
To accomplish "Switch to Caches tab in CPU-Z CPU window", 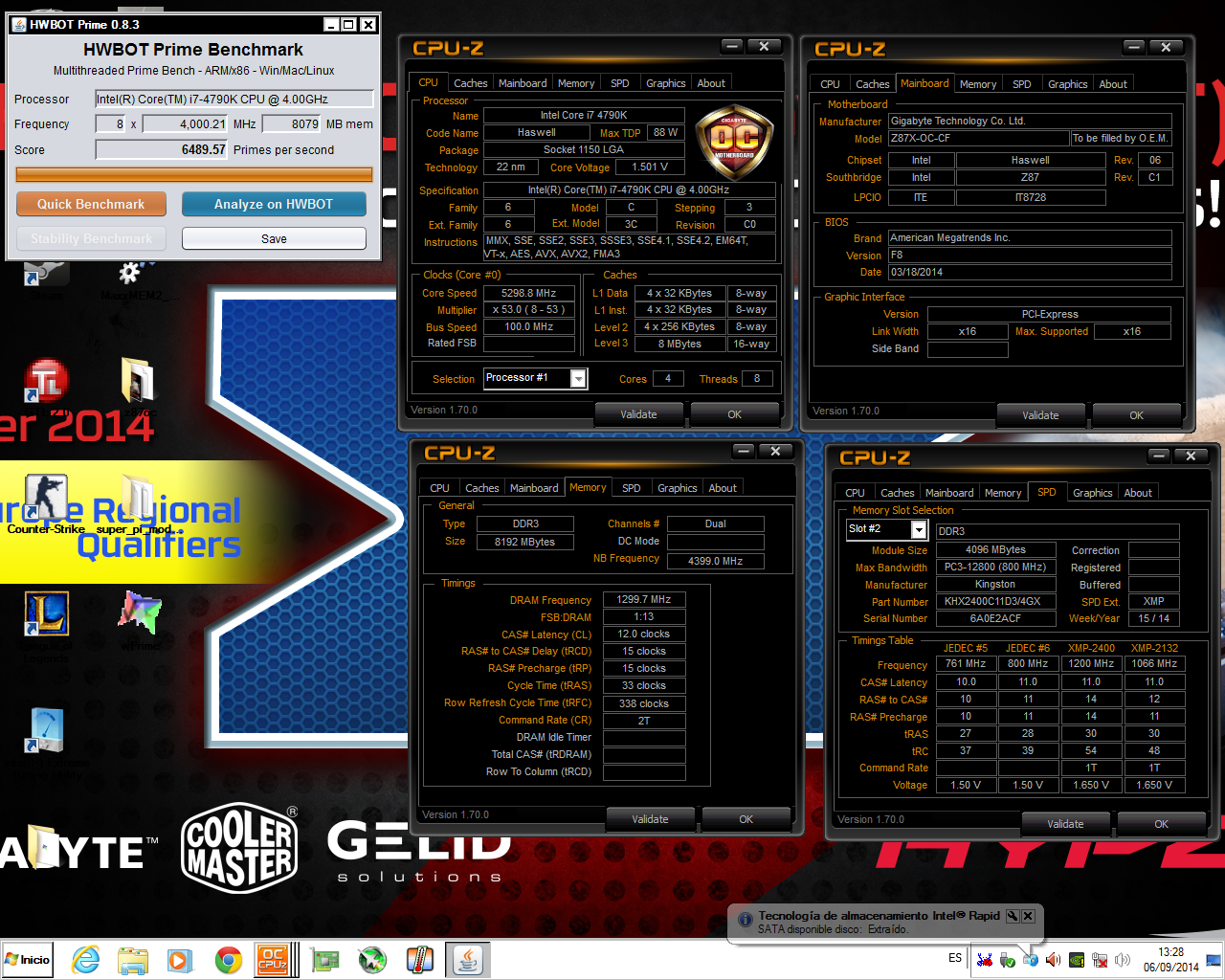I will pyautogui.click(x=471, y=83).
